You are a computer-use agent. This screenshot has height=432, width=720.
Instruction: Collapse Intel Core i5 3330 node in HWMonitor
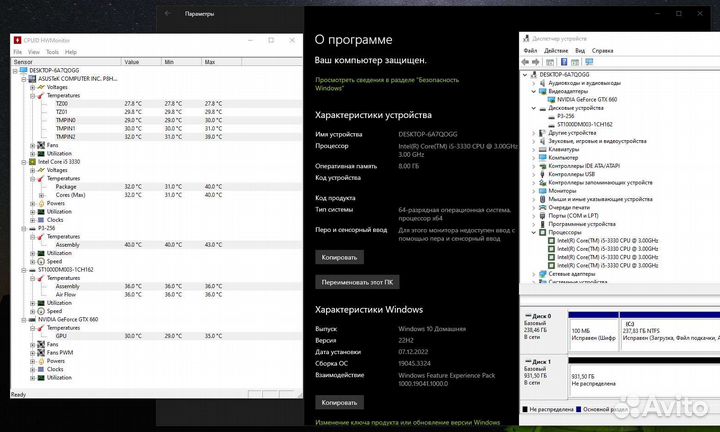tap(24, 162)
